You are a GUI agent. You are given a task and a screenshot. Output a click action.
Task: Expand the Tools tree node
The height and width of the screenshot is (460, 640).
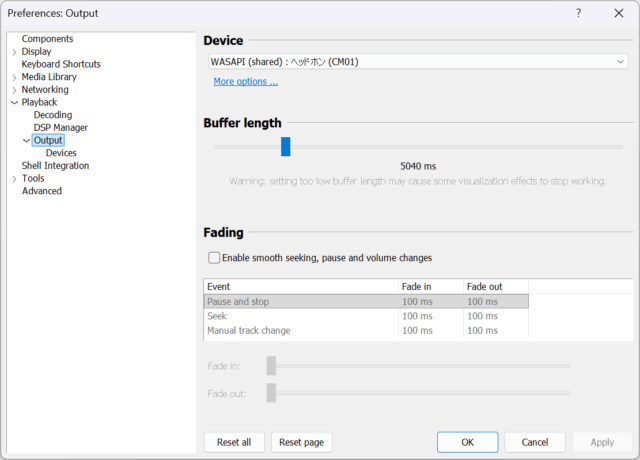tap(14, 179)
